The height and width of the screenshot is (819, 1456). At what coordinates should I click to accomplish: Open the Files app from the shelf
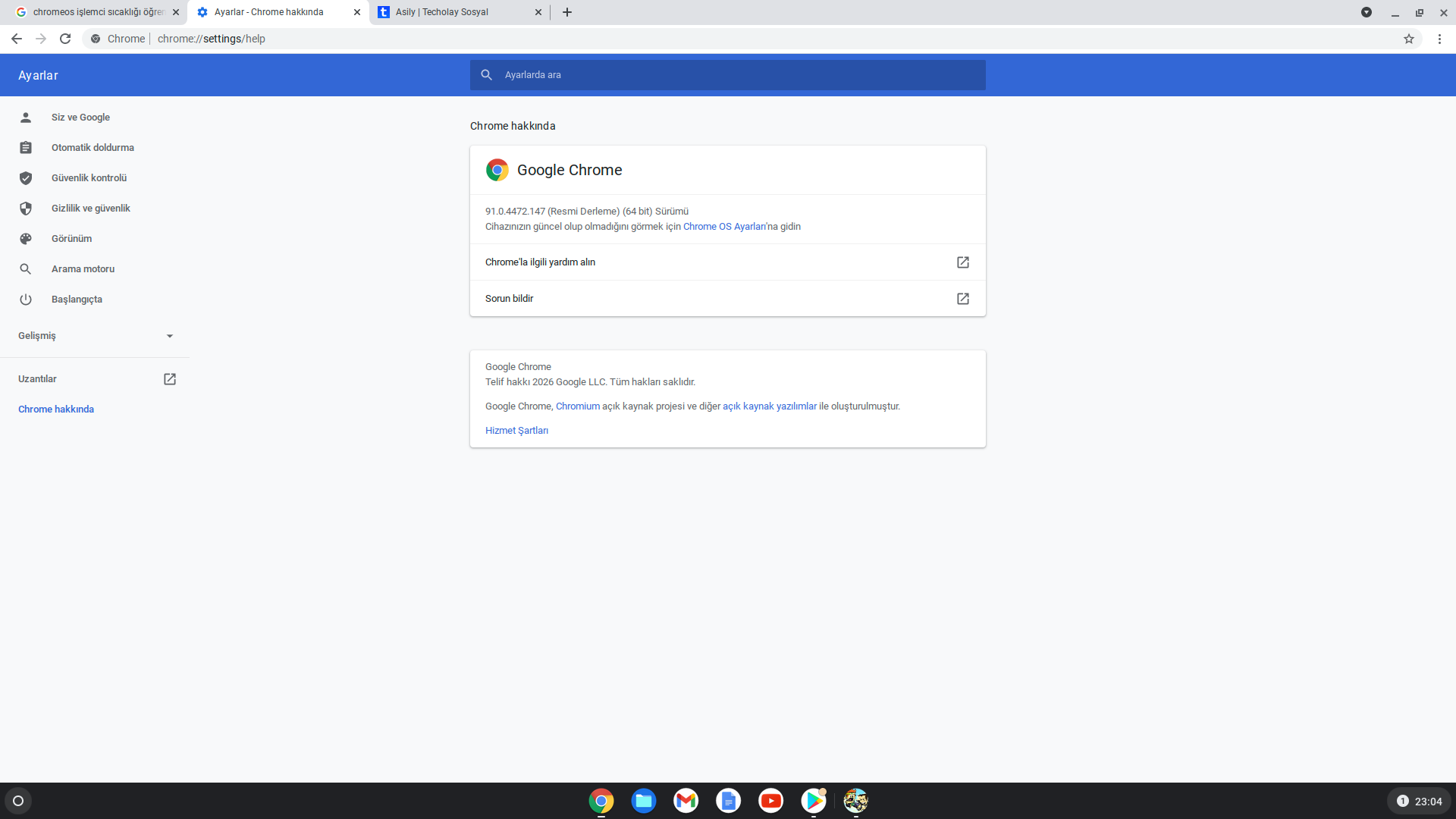pos(644,801)
